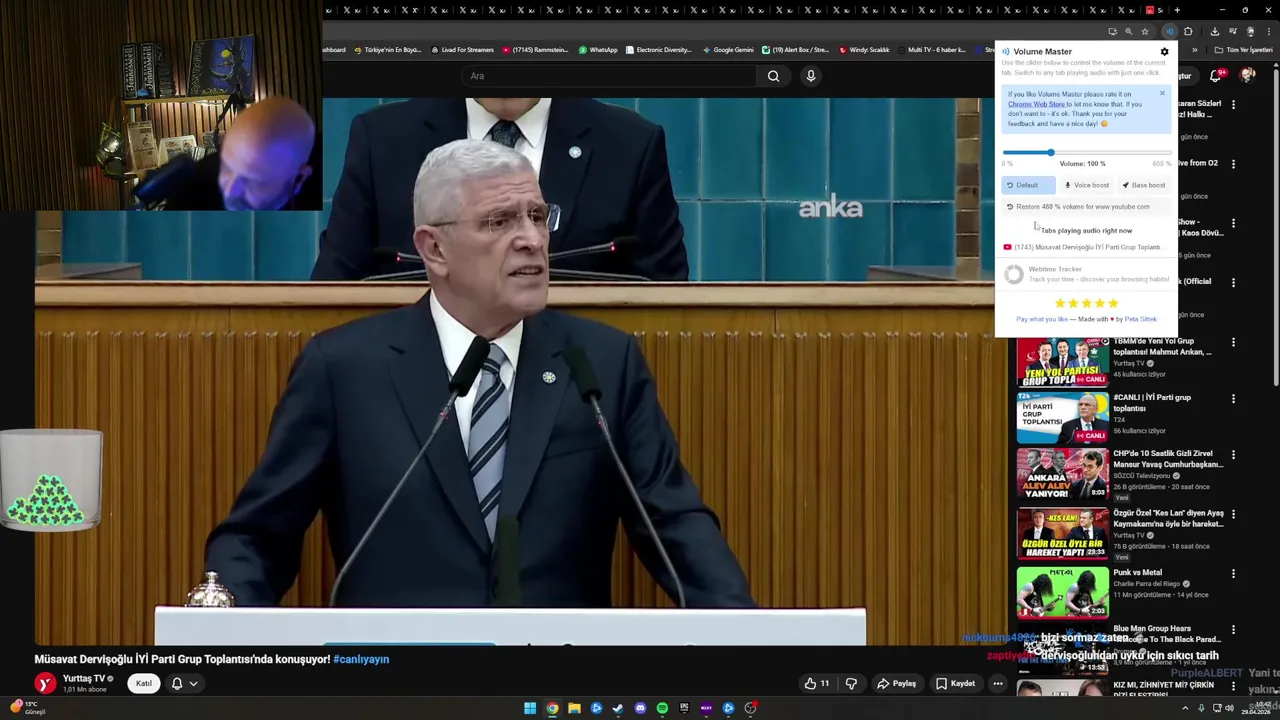Viewport: 1280px width, 720px height.
Task: Open the Pay what you like link
Action: (x=1042, y=319)
